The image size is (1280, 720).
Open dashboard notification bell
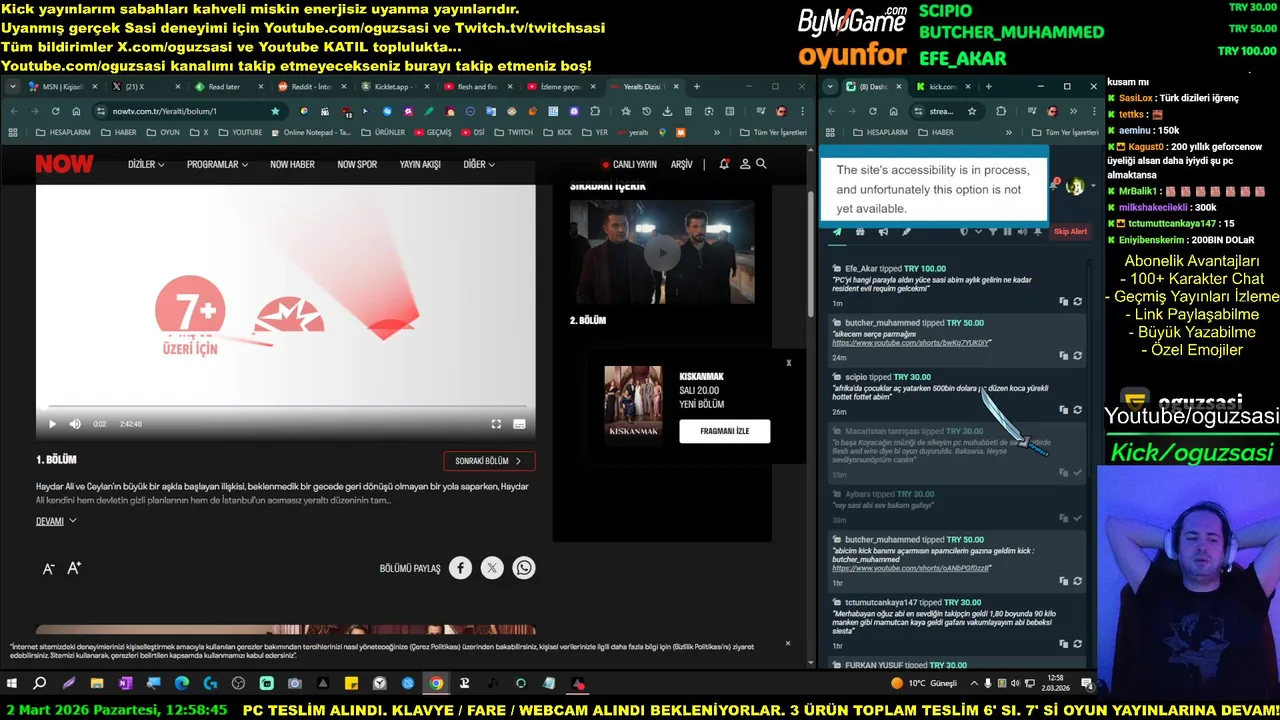pos(1054,184)
